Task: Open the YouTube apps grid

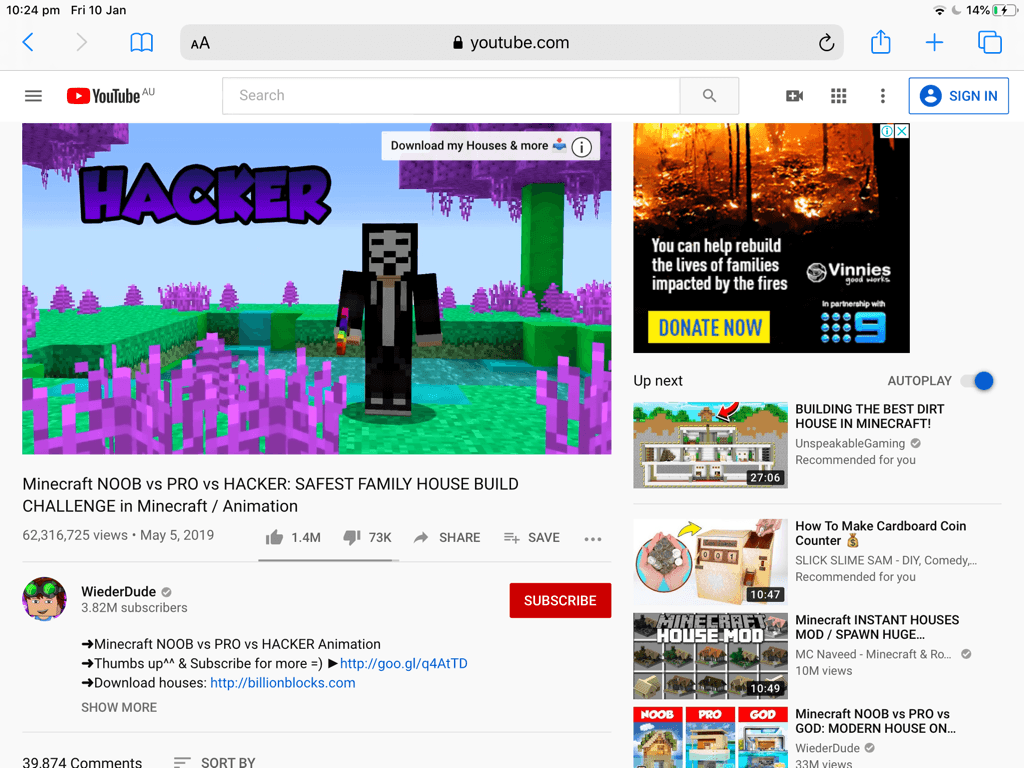Action: click(x=839, y=96)
